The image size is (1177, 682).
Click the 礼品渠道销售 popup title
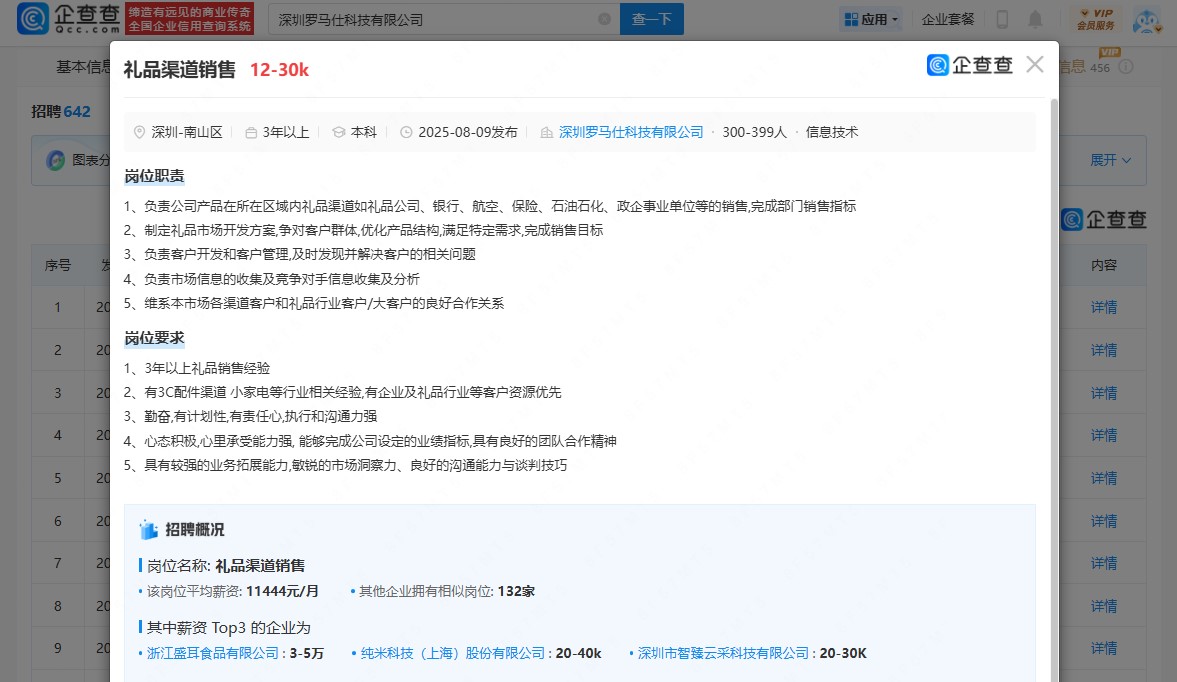tap(179, 70)
